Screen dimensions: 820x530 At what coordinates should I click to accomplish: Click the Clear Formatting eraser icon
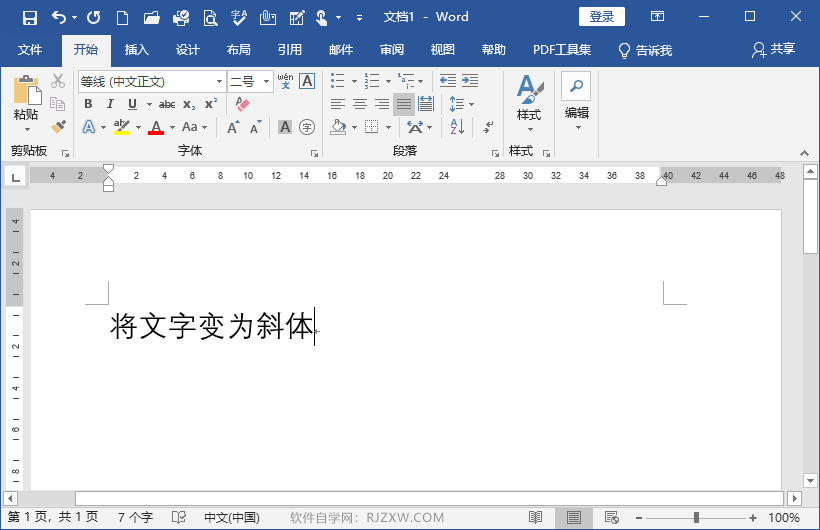242,104
